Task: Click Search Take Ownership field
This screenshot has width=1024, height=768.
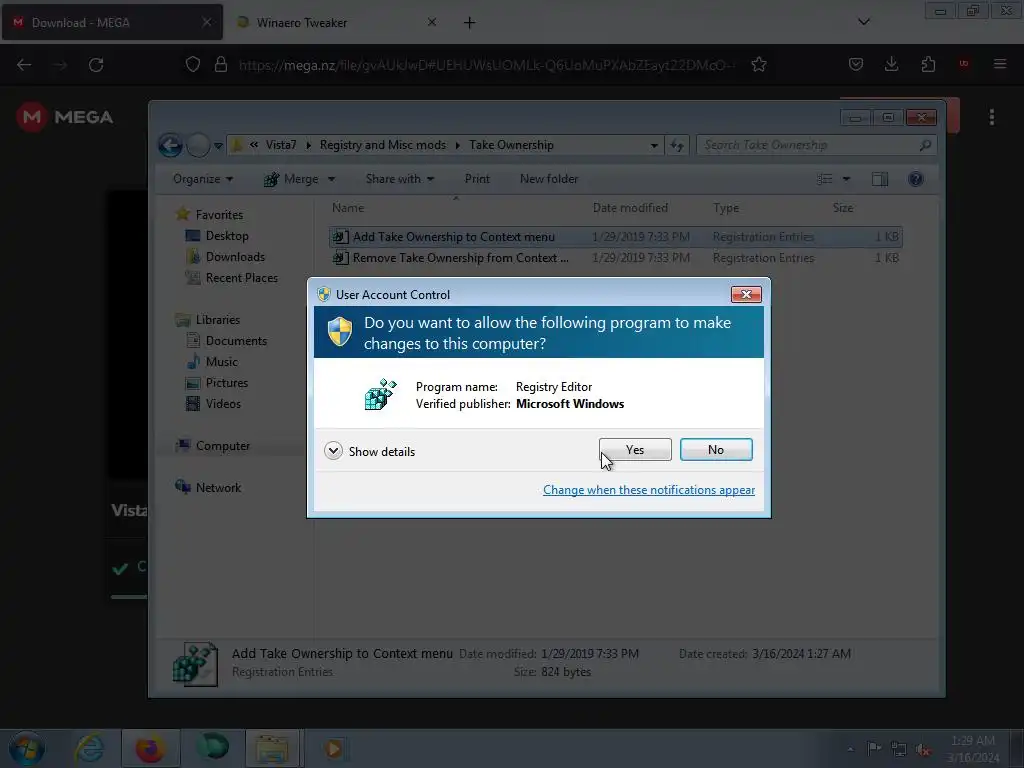Action: [x=816, y=145]
